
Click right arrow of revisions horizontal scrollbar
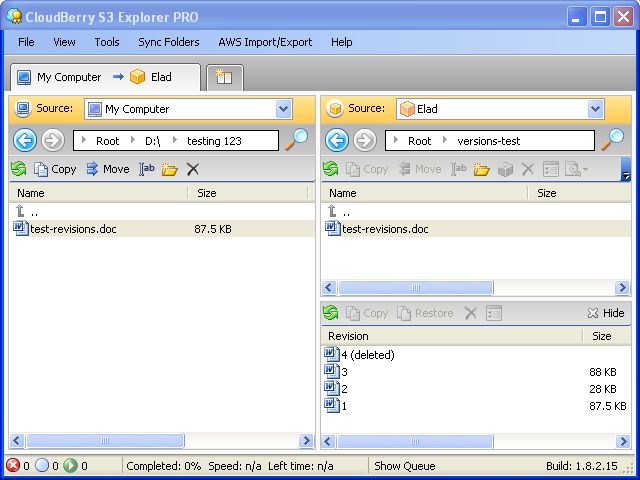click(623, 441)
